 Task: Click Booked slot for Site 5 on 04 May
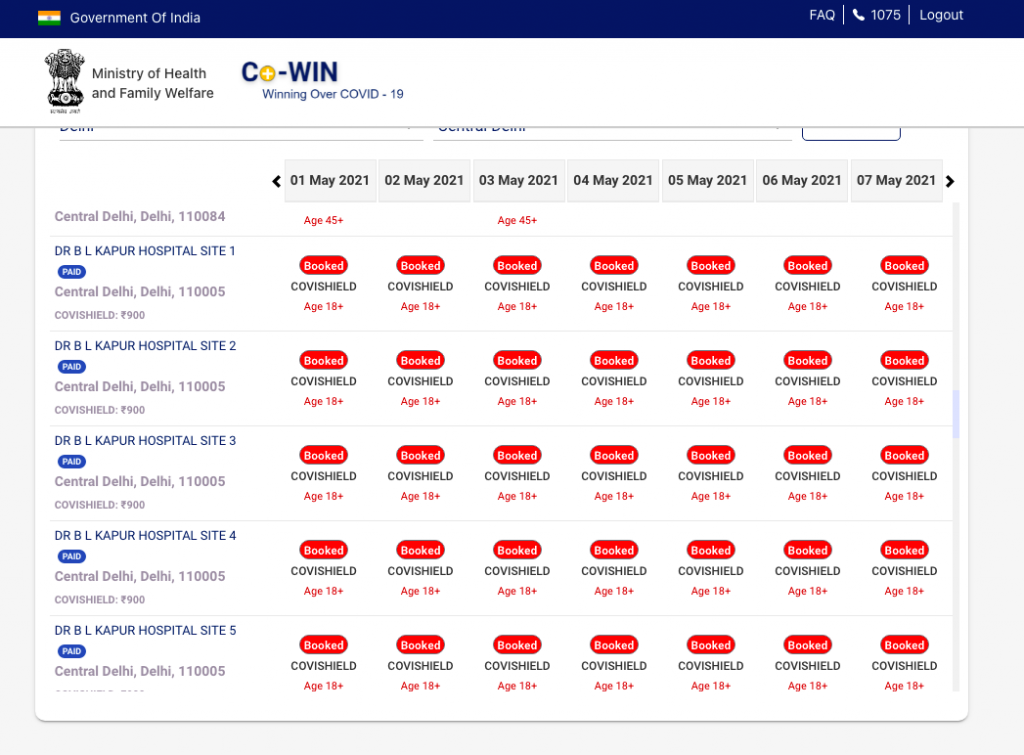[614, 645]
